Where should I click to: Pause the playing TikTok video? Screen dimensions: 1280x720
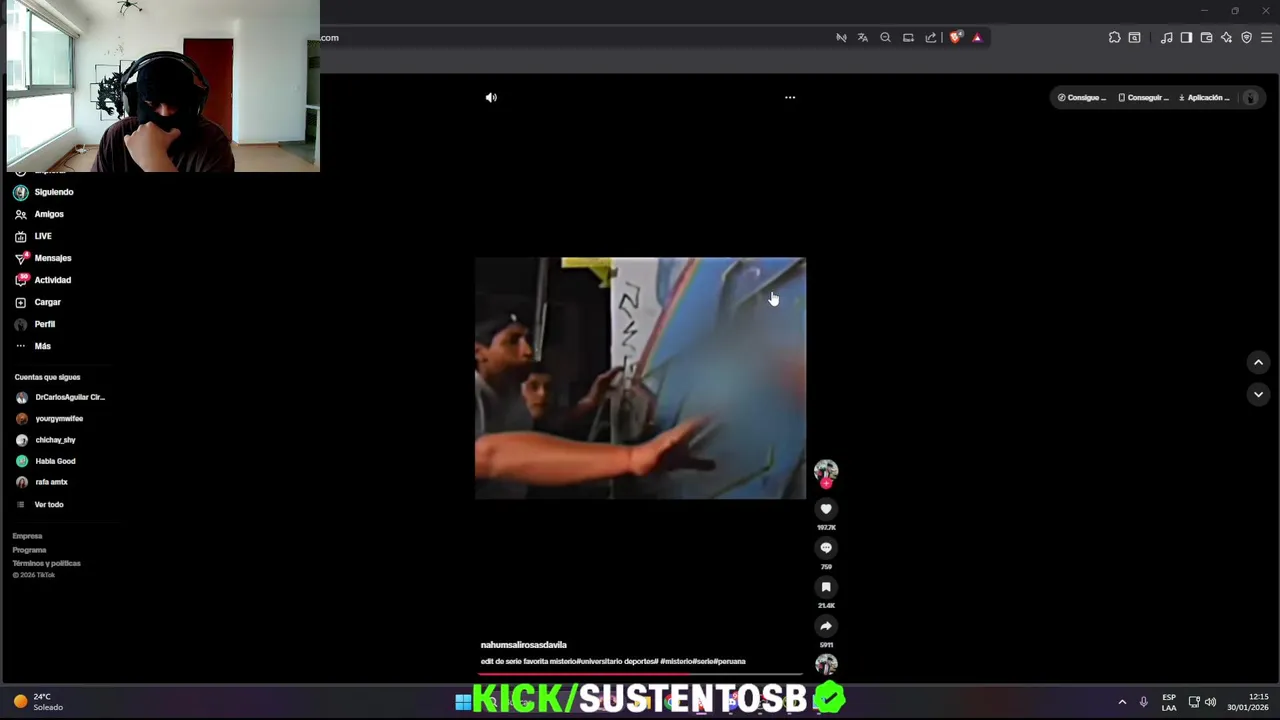click(x=640, y=378)
